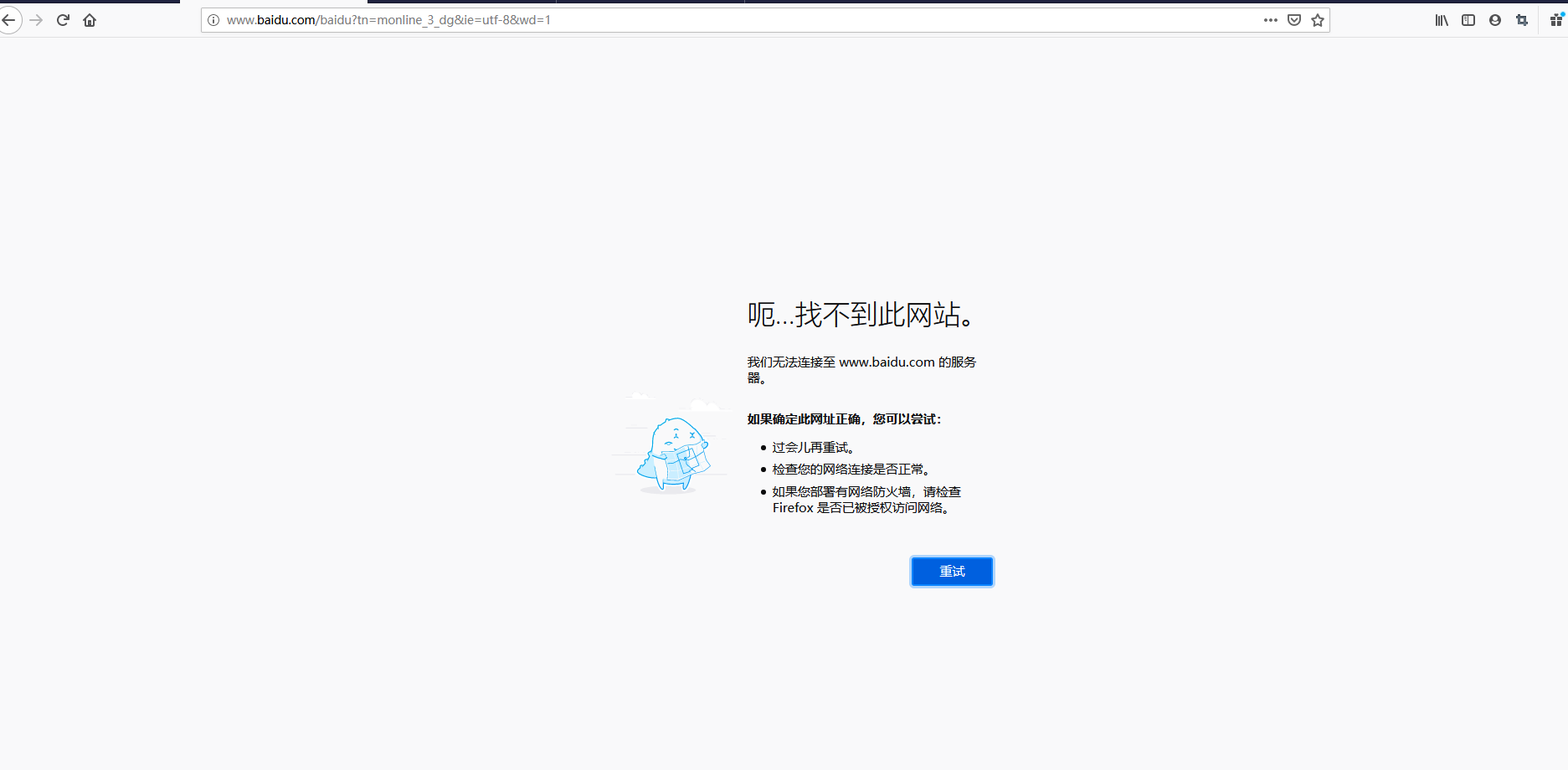
Task: Open the page actions three-dot menu
Action: [1271, 20]
